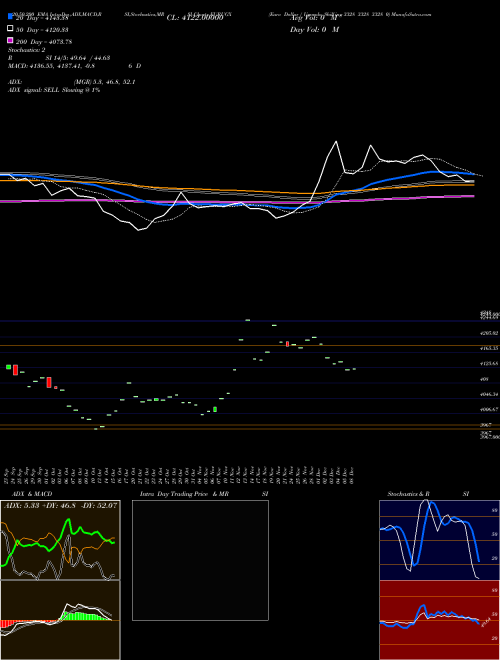
Task: Click the empty Intra Day chart box
Action: [x=200, y=560]
